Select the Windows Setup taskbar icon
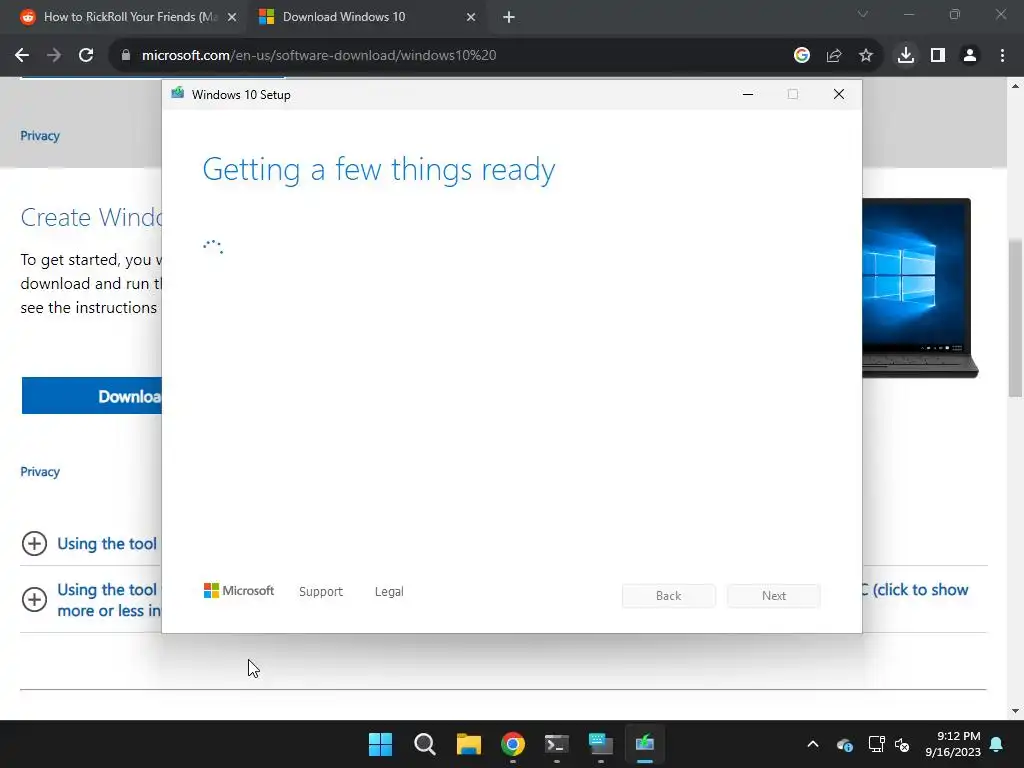Viewport: 1024px width, 768px height. (x=645, y=744)
